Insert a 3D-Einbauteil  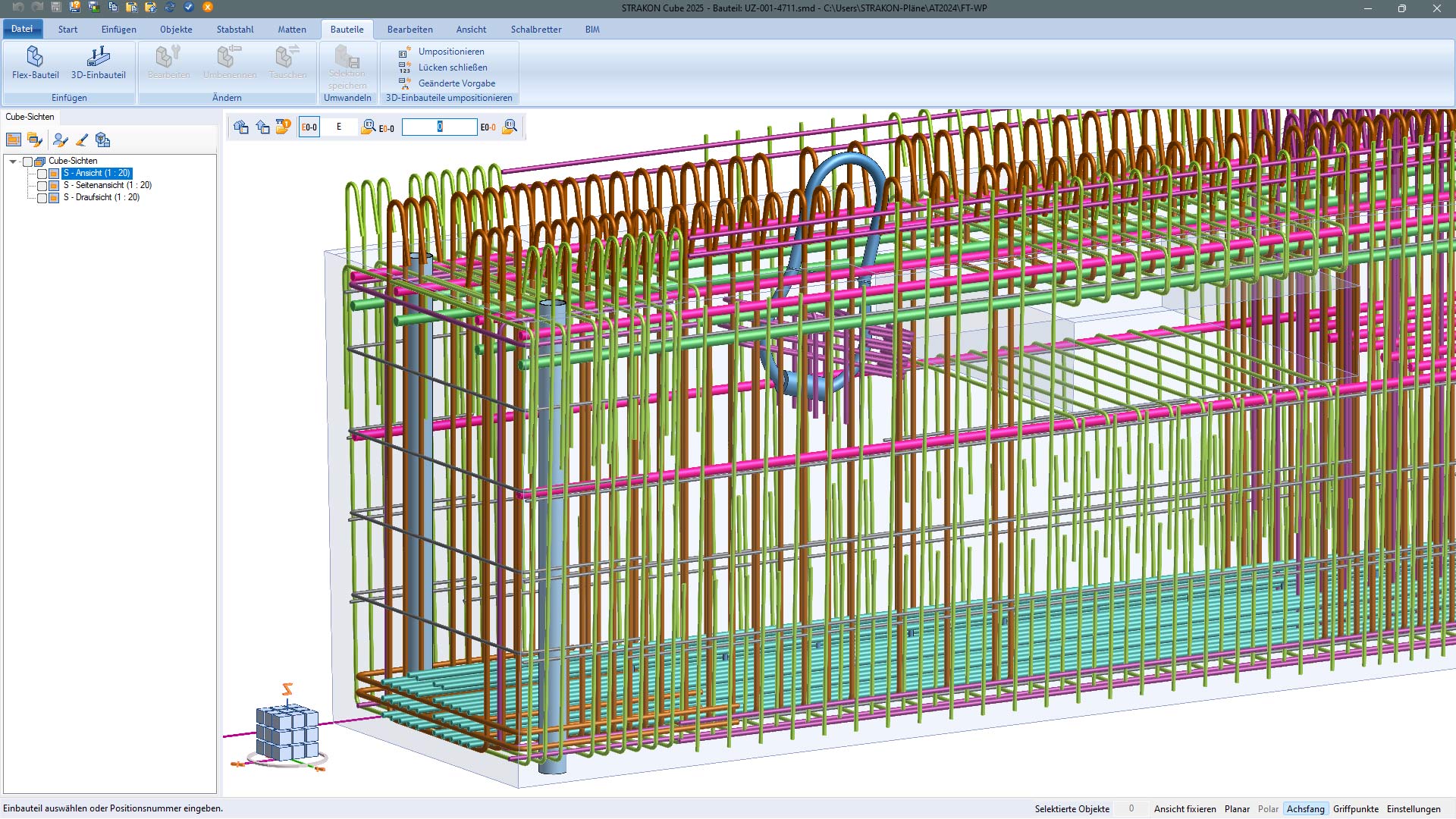[99, 63]
